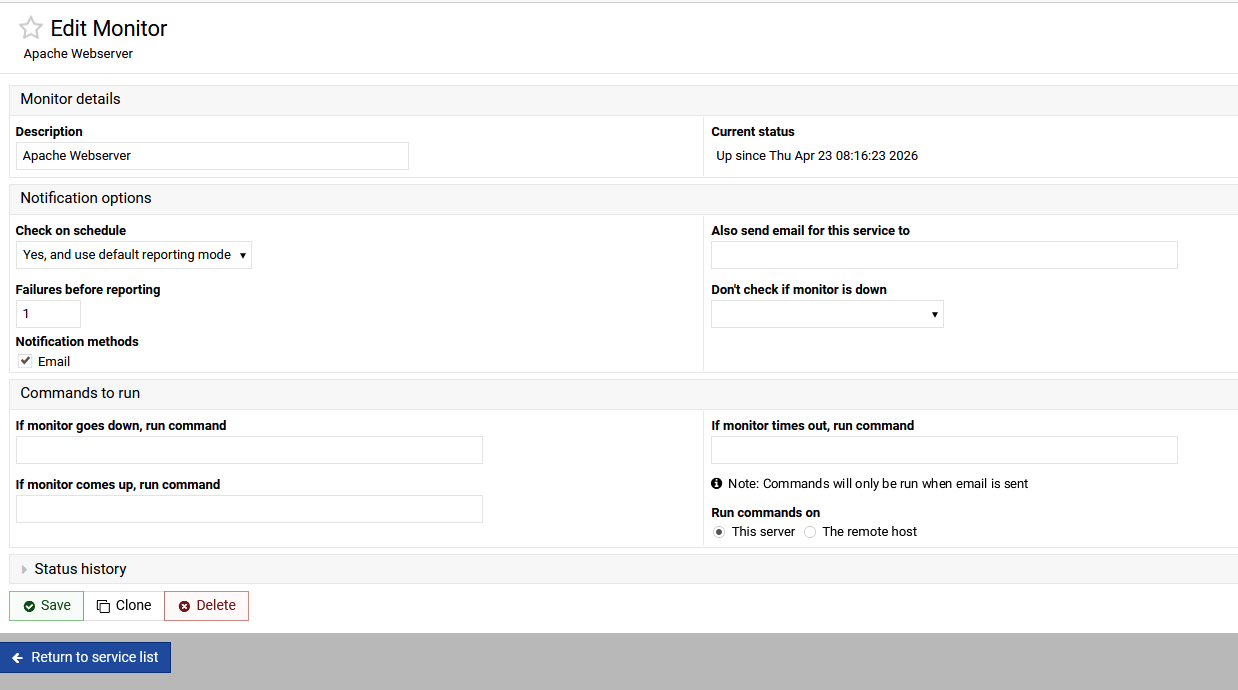Click the favorite star icon beside Edit Monitor

(x=31, y=28)
